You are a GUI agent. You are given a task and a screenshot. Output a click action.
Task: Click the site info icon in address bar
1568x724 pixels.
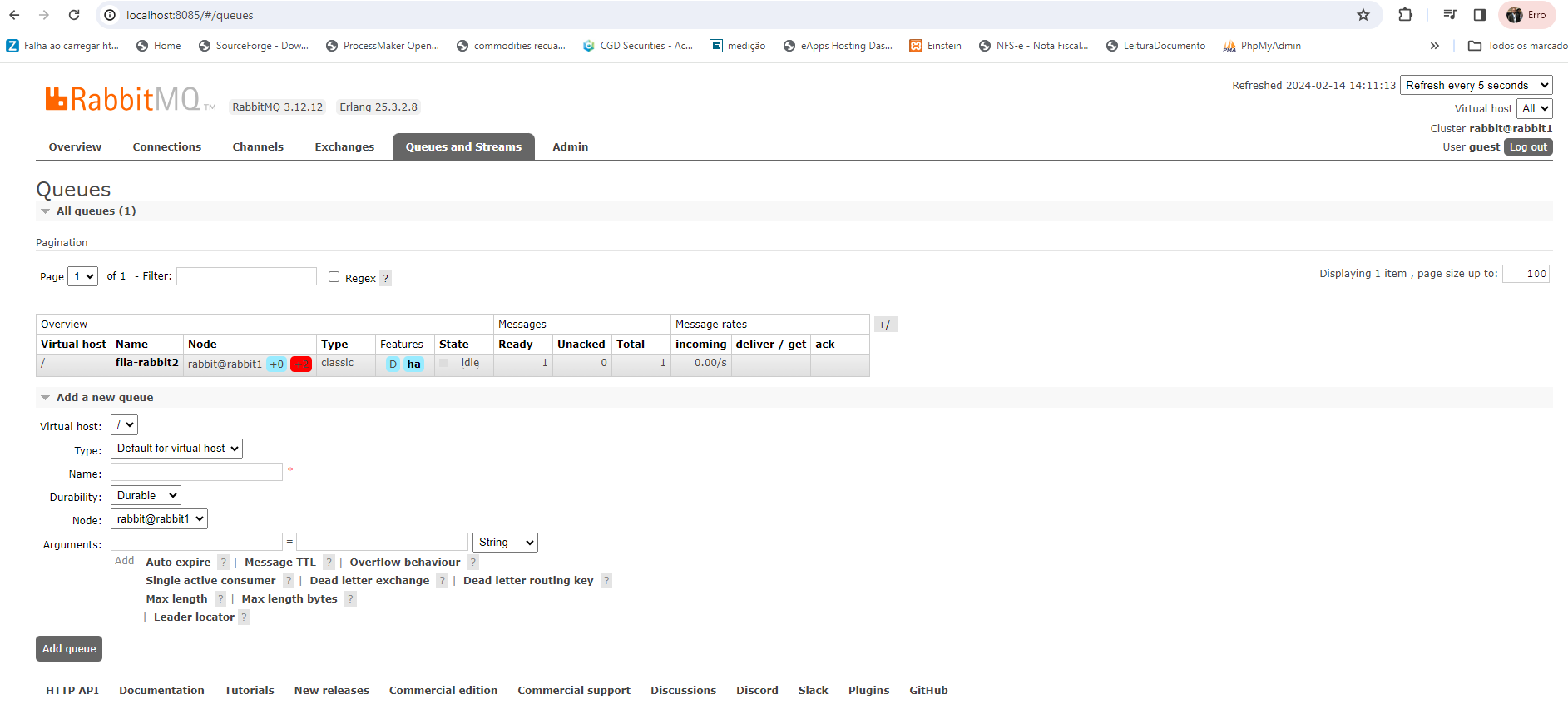tap(110, 15)
